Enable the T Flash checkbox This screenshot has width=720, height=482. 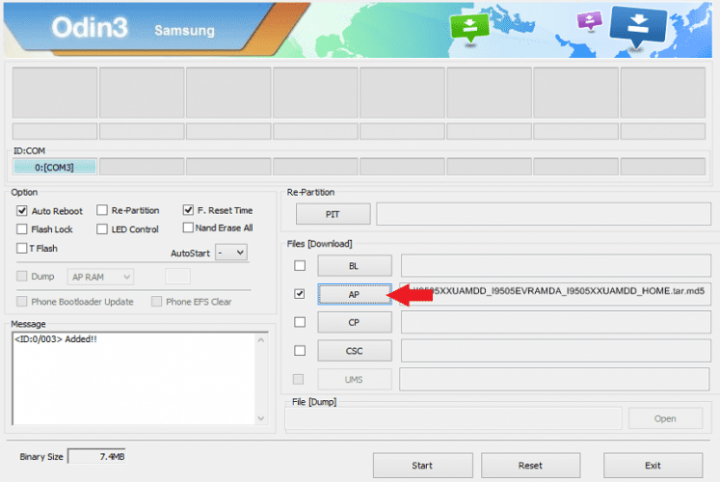pos(22,248)
